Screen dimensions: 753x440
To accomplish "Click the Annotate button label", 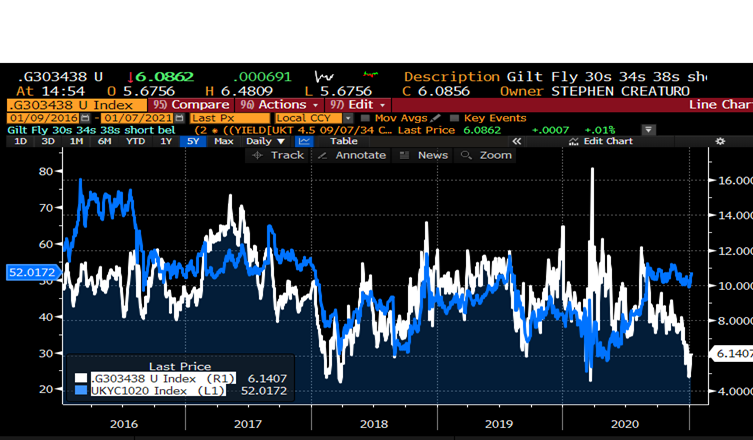I will point(361,155).
